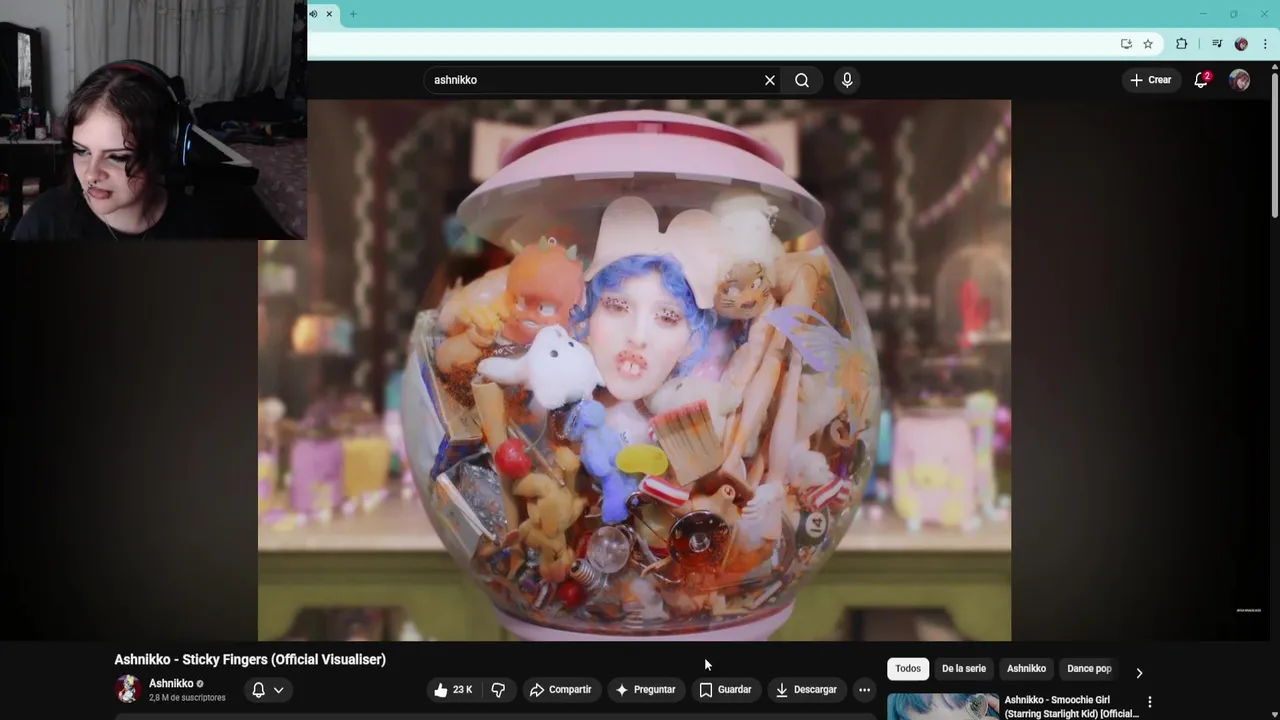Select the Todos filter chip

908,669
